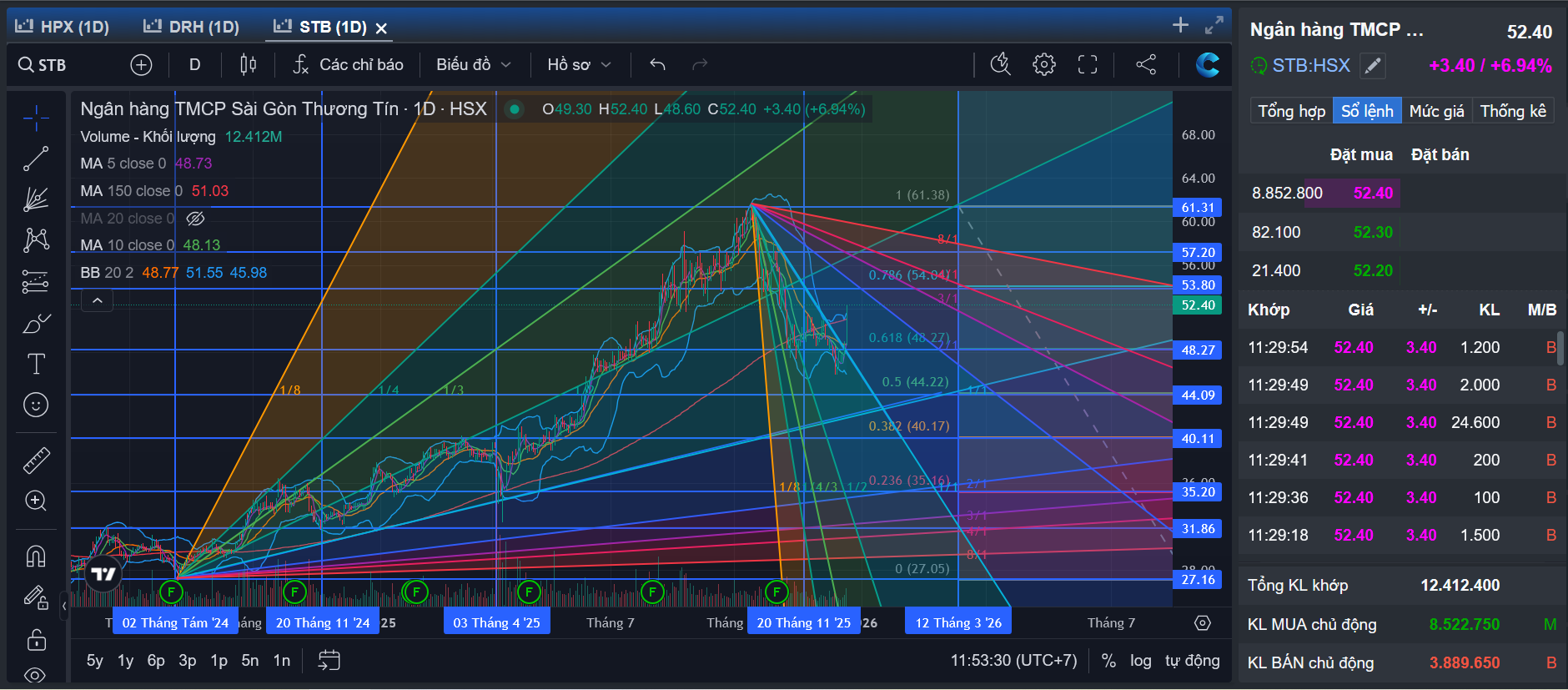Screen dimensions: 1568x690
Task: Set chart range to 1y
Action: coord(125,661)
